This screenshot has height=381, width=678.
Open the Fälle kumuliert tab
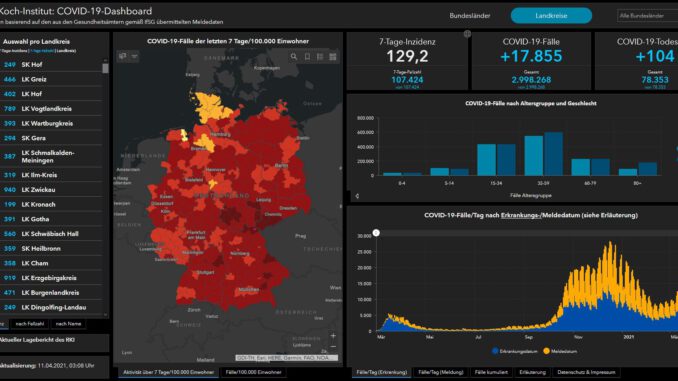click(491, 372)
